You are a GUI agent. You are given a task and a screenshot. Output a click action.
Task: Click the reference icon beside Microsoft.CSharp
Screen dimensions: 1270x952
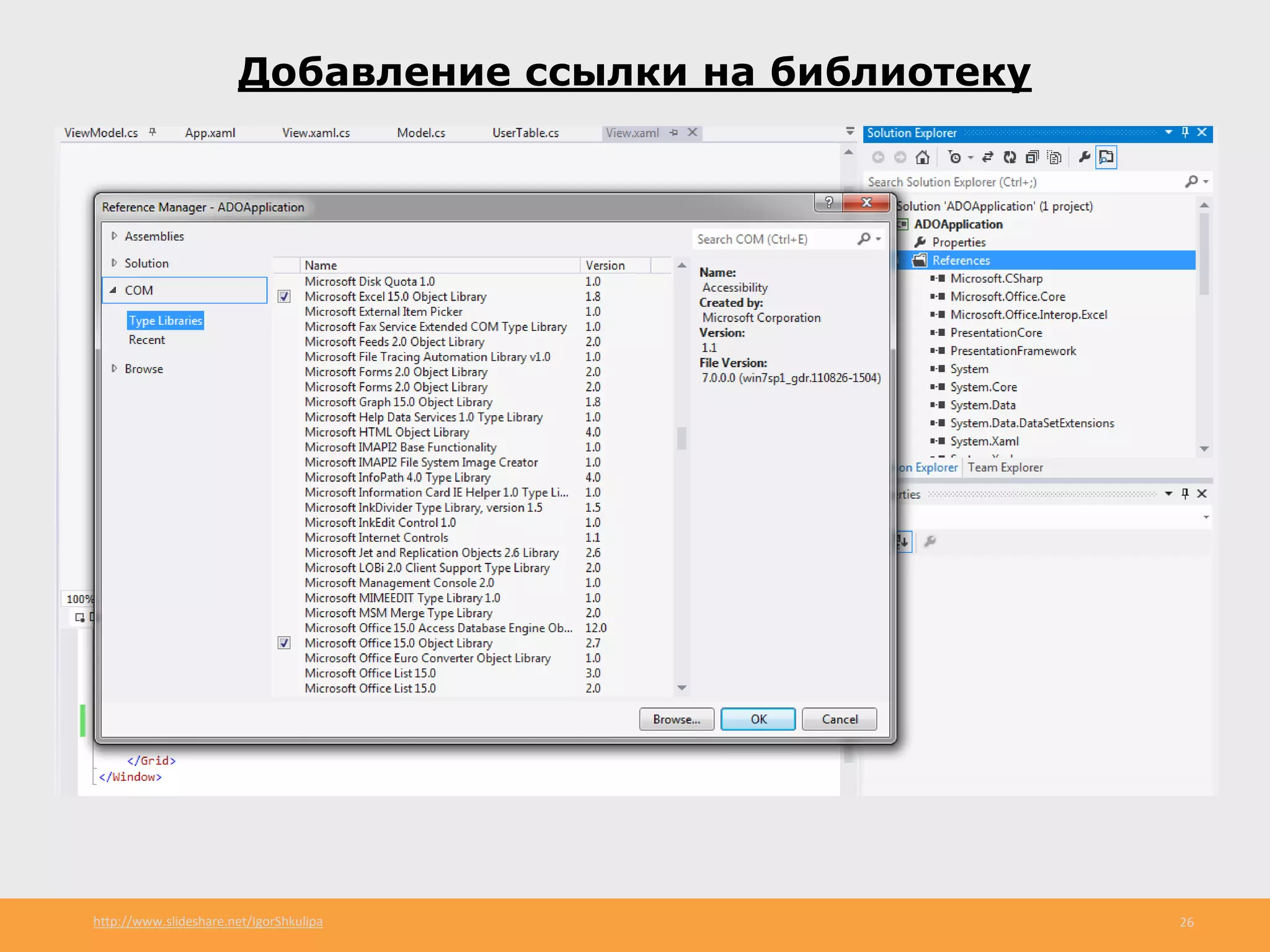[938, 279]
